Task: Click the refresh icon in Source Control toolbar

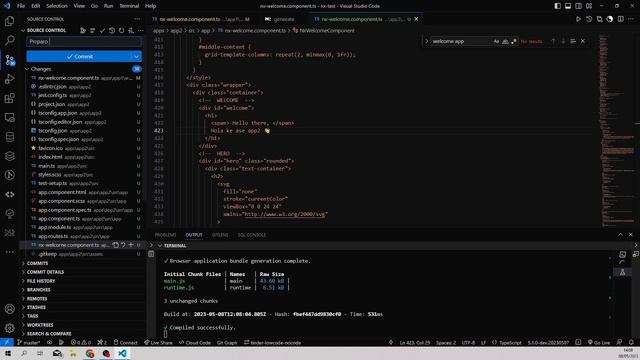Action: 121,30
